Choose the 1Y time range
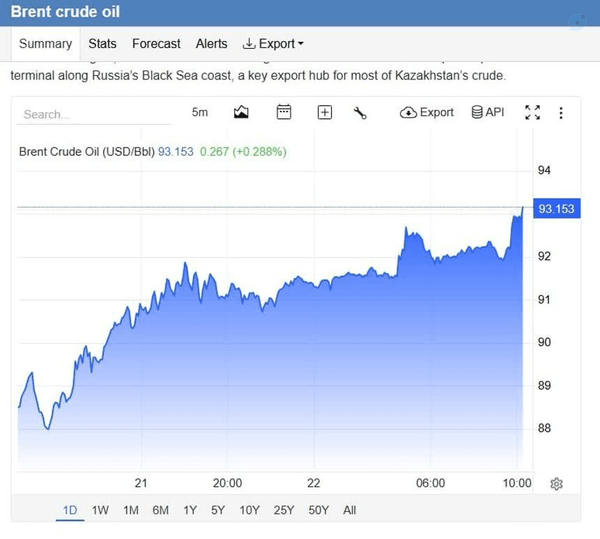 190,510
